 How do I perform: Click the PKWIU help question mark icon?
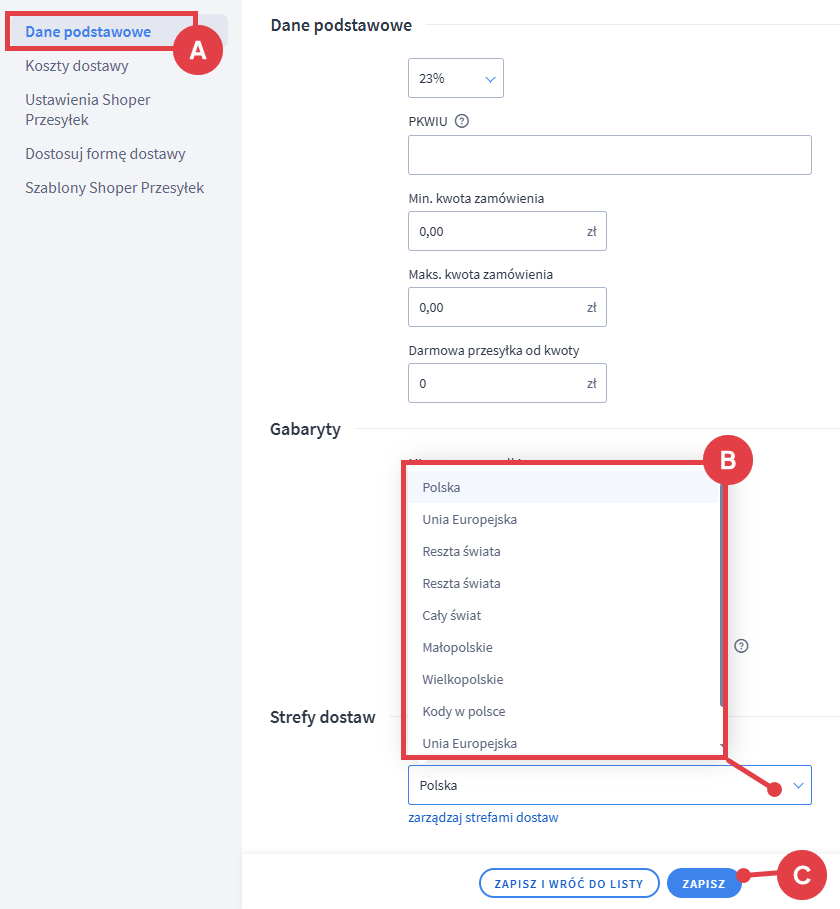pos(462,122)
